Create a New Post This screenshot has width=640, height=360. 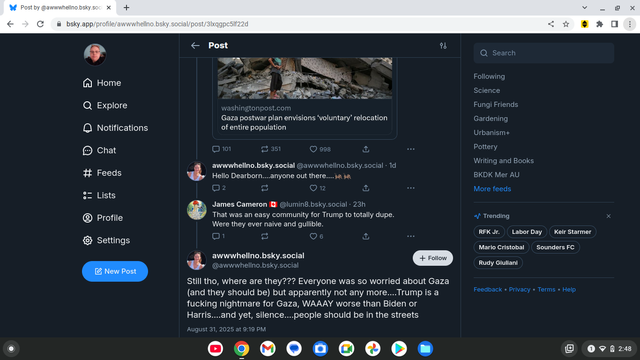click(115, 271)
